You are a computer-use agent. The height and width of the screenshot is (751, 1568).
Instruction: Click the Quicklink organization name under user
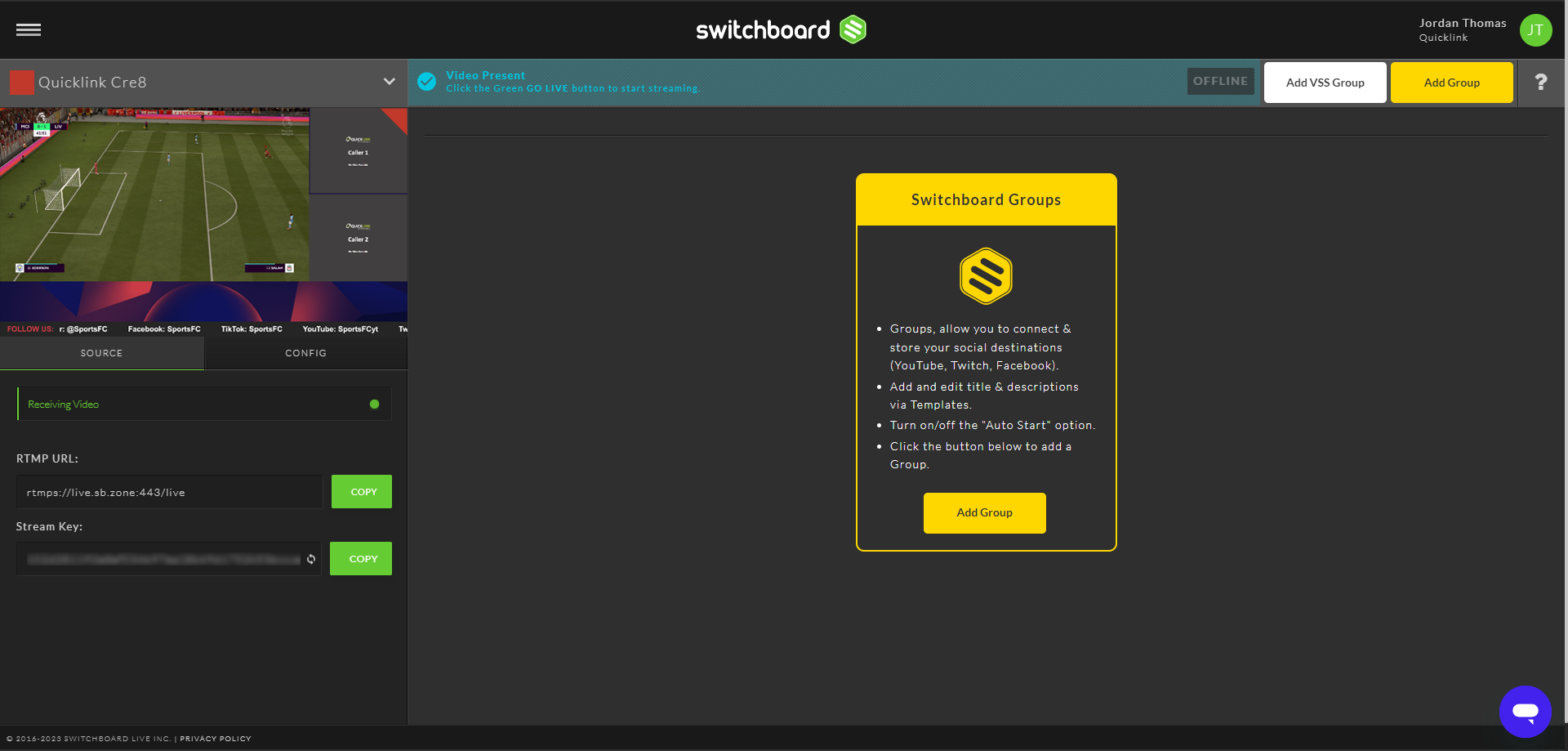pyautogui.click(x=1443, y=38)
